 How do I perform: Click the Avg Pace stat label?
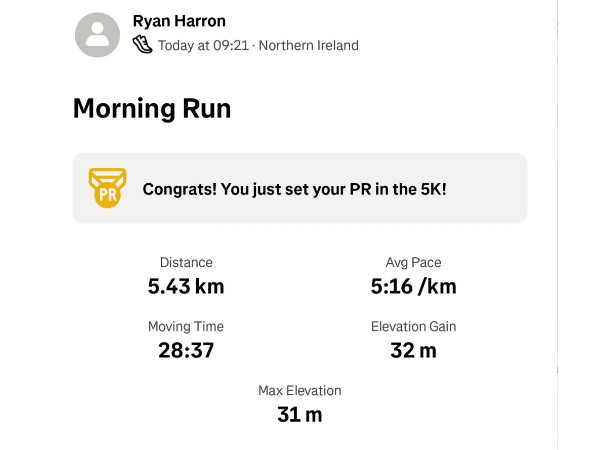(413, 262)
